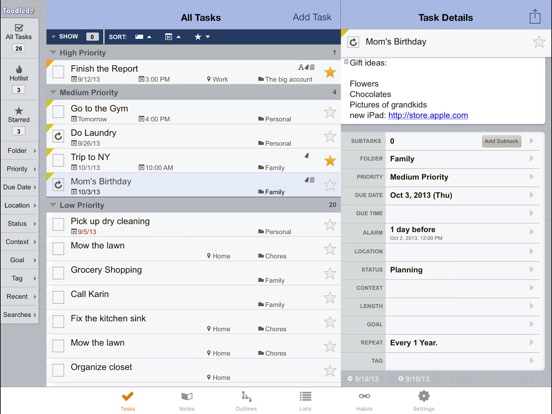The image size is (552, 414).
Task: Tap the repeat icon on Do Laundry
Action: point(58,136)
